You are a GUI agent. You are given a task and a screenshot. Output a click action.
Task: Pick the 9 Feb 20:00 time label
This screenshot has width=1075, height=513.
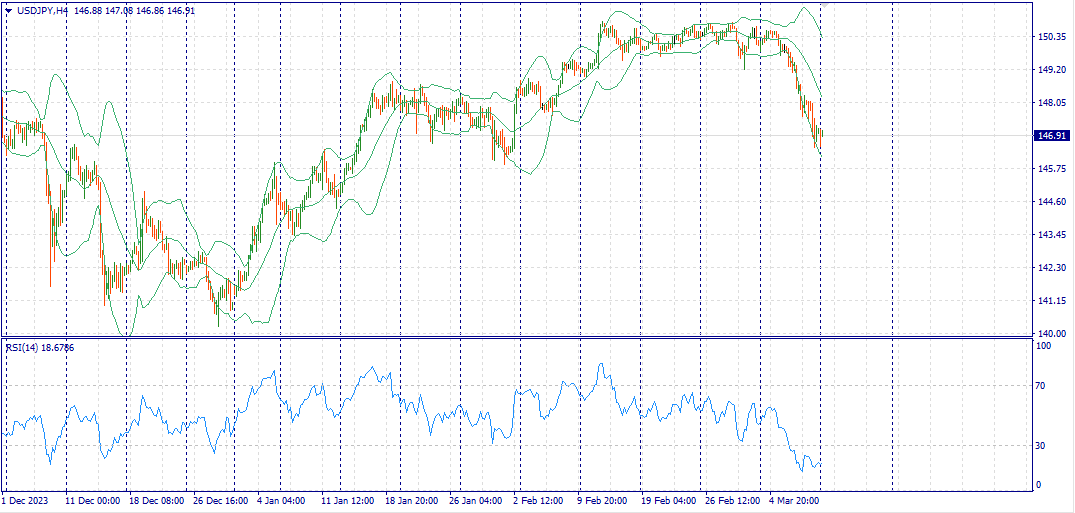pyautogui.click(x=603, y=500)
